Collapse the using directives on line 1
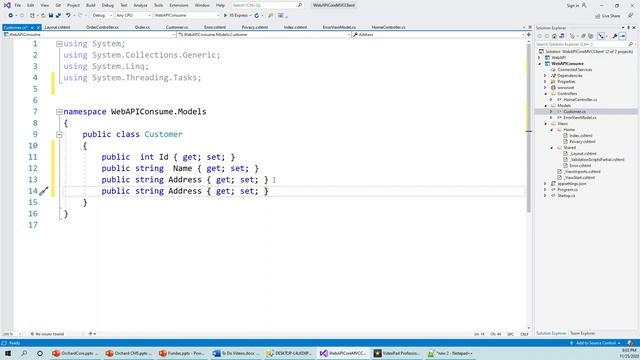640x360 pixels. [59, 44]
